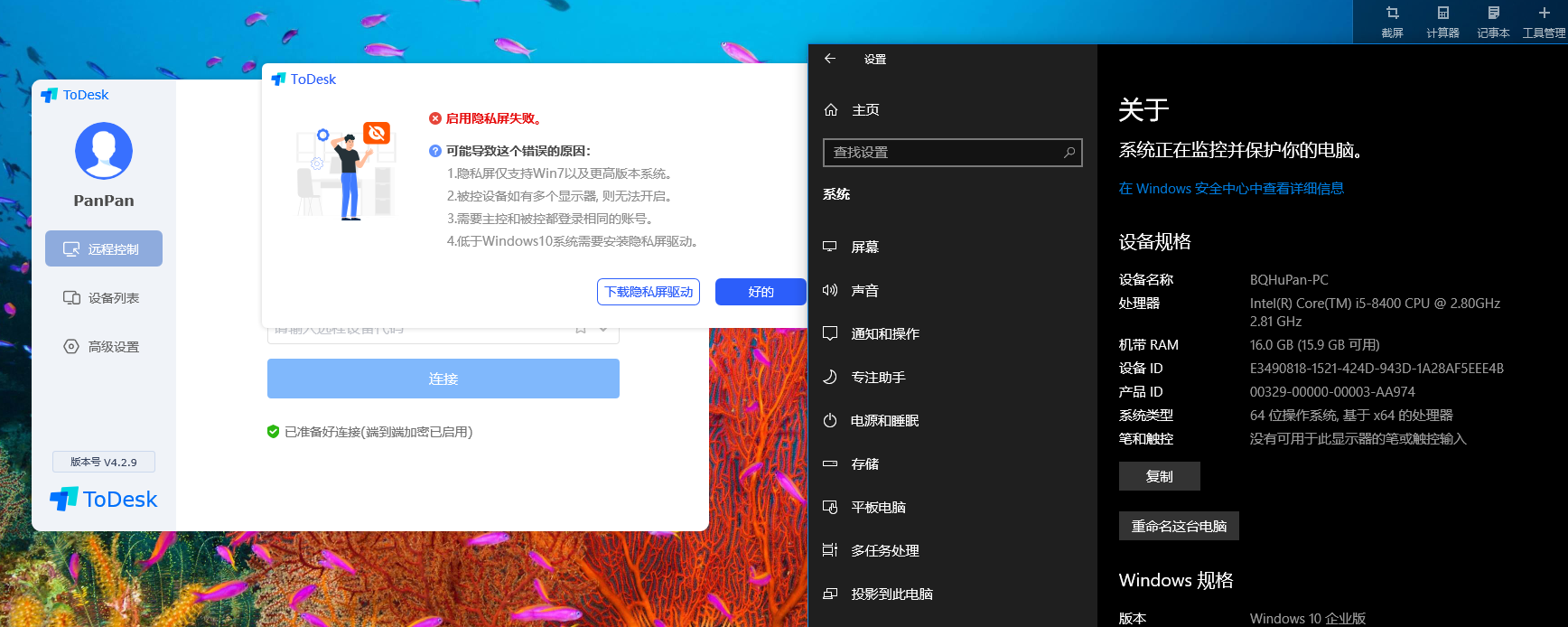Click the blue question mark icon

click(x=435, y=151)
